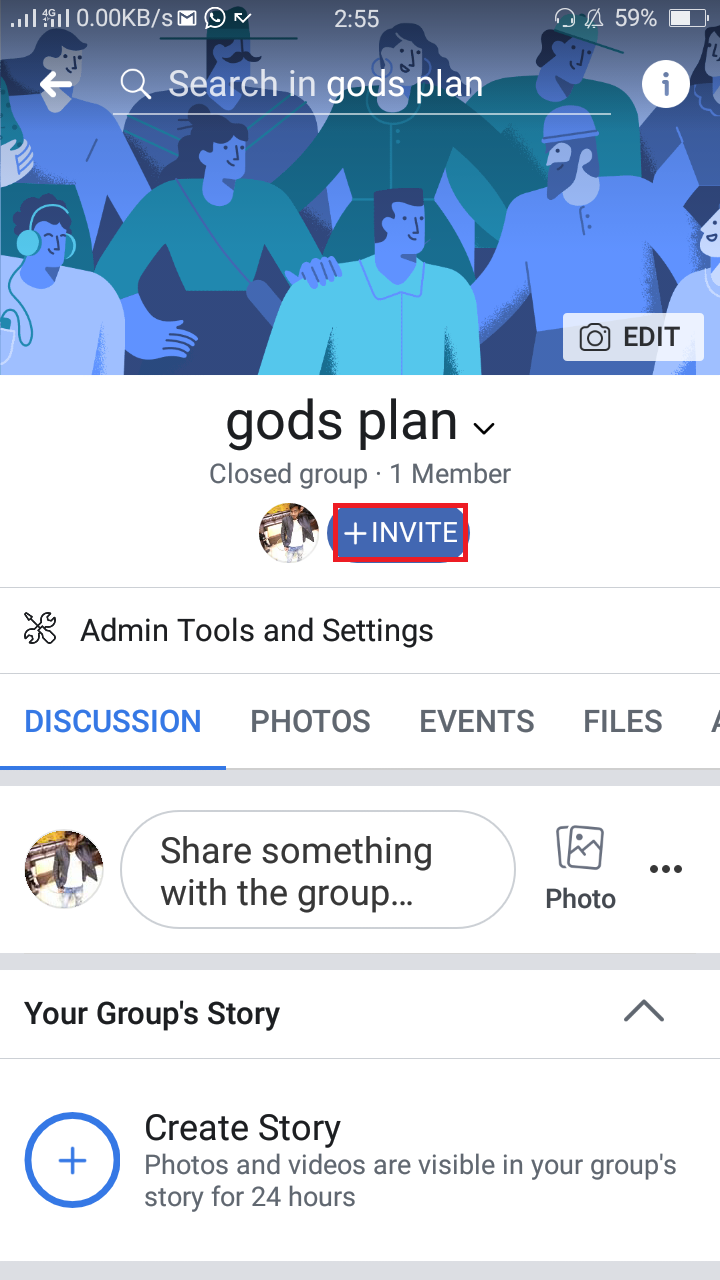Image resolution: width=720 pixels, height=1280 pixels.
Task: Open group info circle icon
Action: 666,84
